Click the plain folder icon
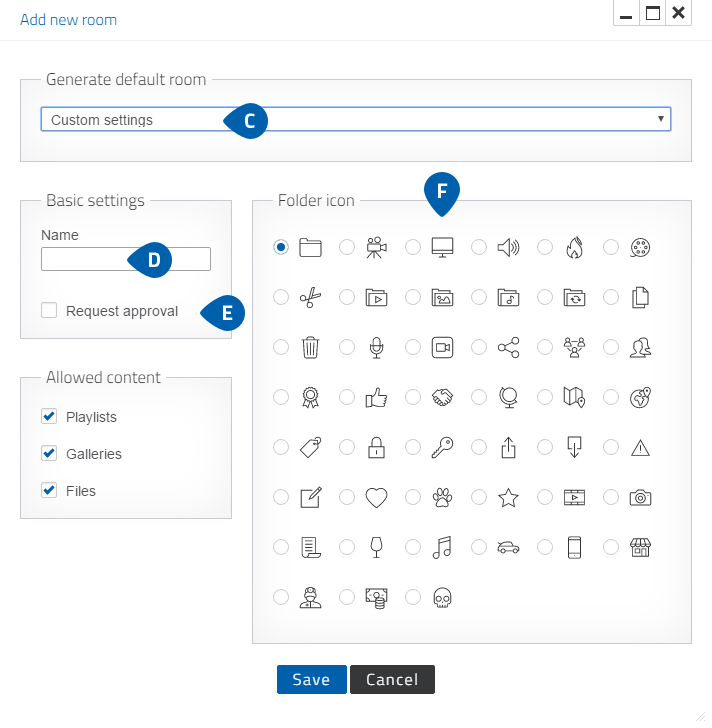This screenshot has height=728, width=712. pos(310,247)
